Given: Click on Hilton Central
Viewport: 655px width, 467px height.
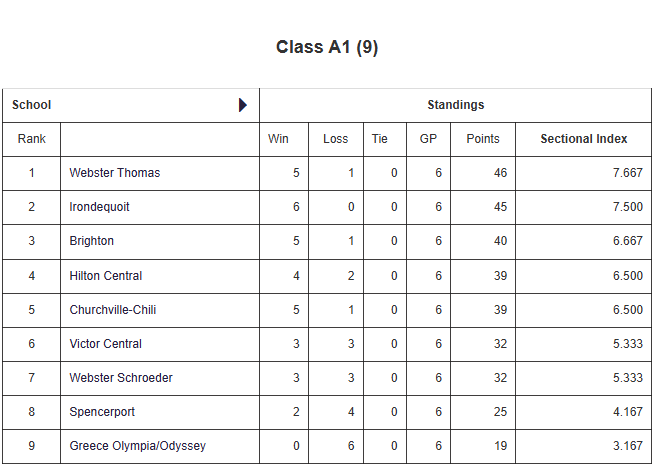Looking at the screenshot, I should coord(106,276).
